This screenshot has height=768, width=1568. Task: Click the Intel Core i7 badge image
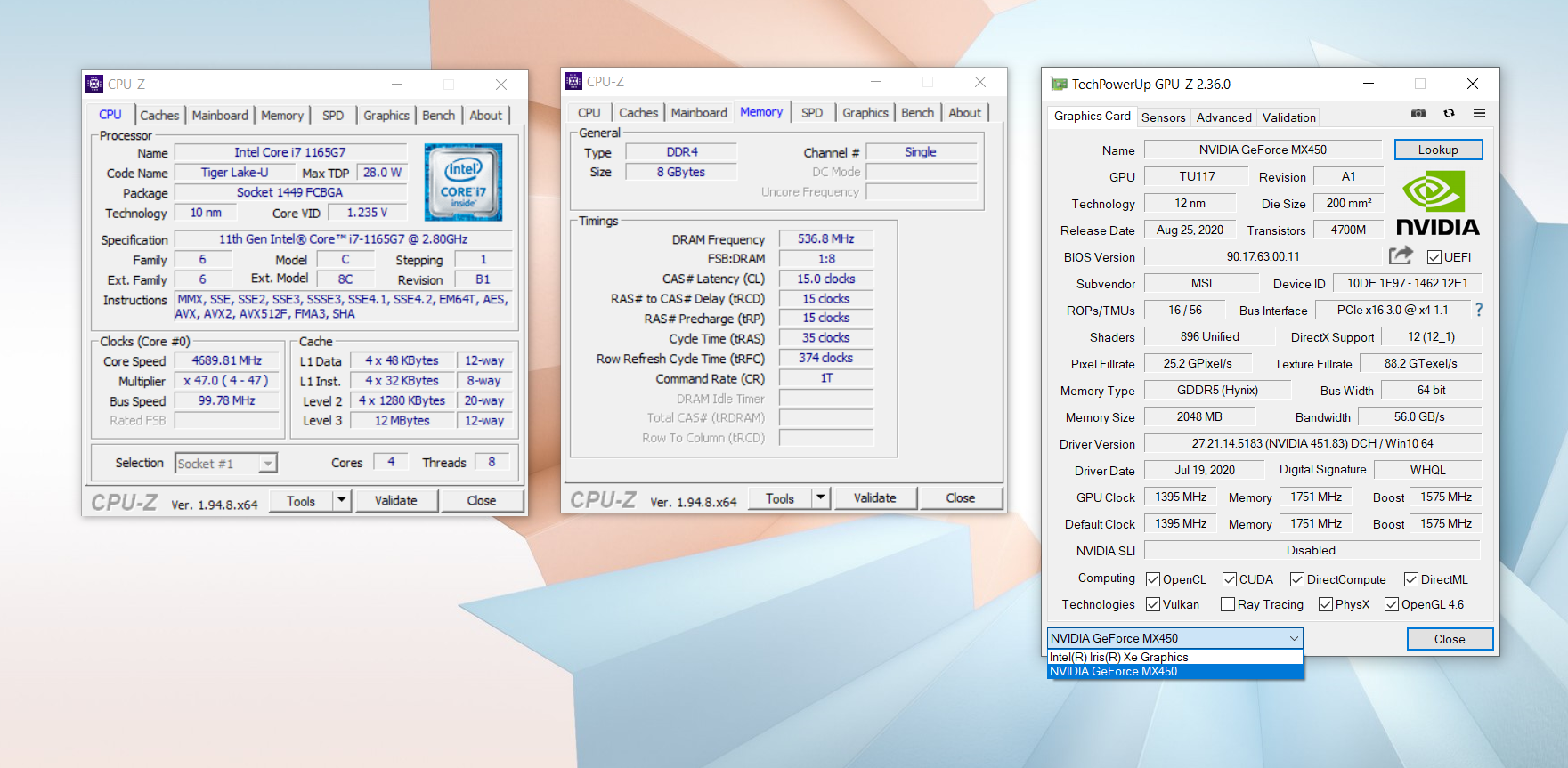point(463,182)
